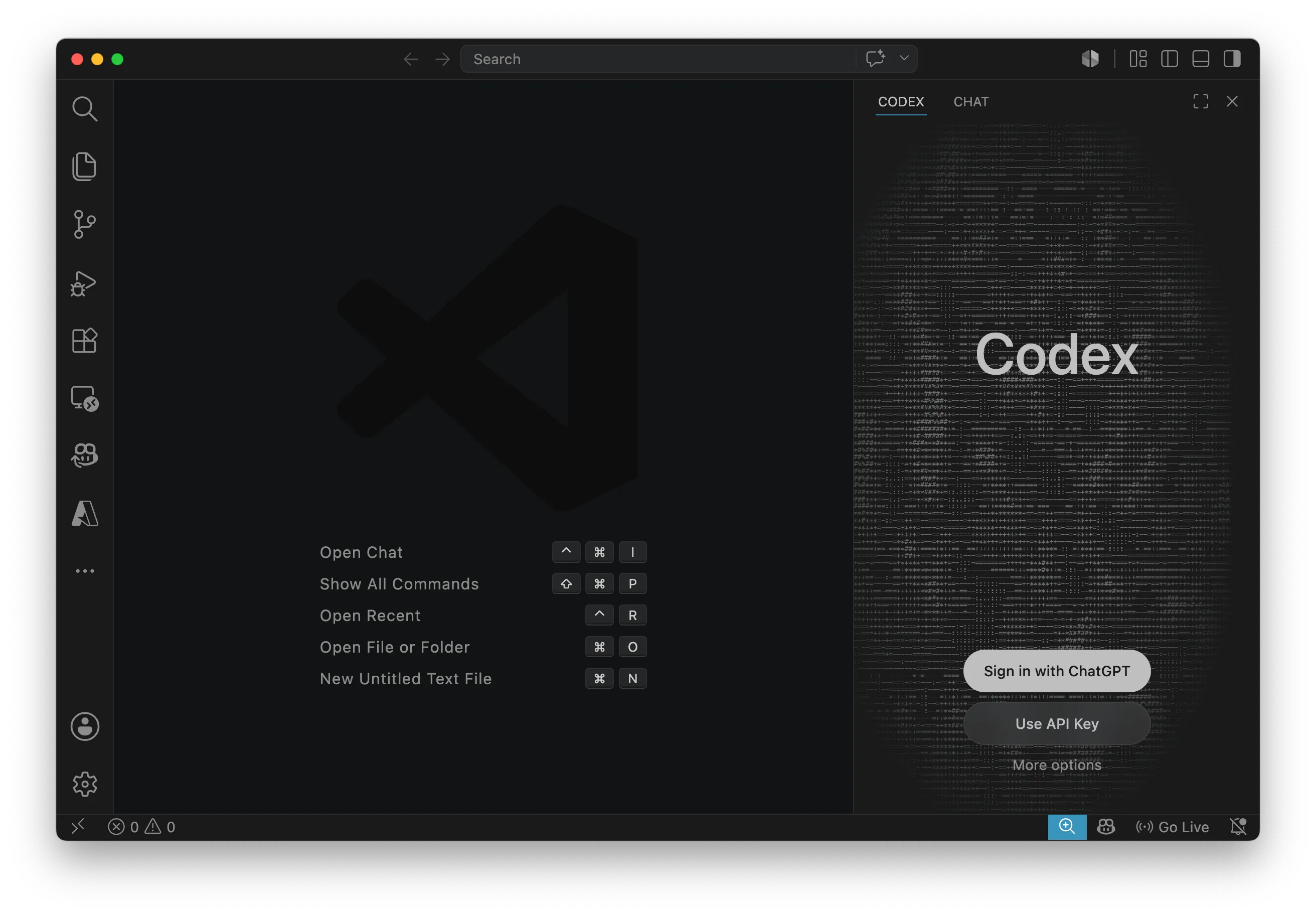Show additional views ellipsis in activity bar
Screen dimensions: 1316x915
[85, 571]
